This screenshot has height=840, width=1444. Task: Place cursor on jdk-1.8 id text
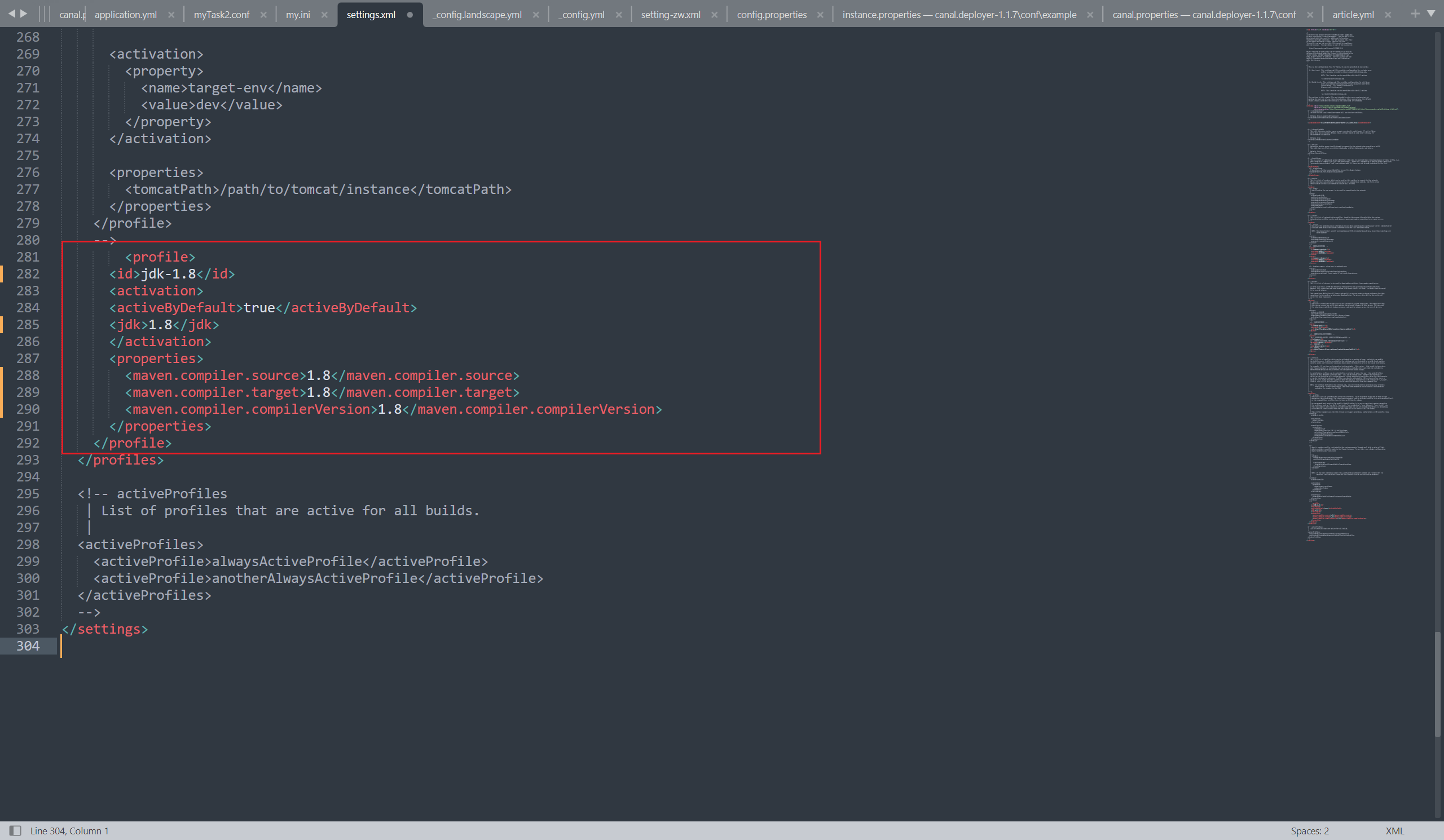169,273
